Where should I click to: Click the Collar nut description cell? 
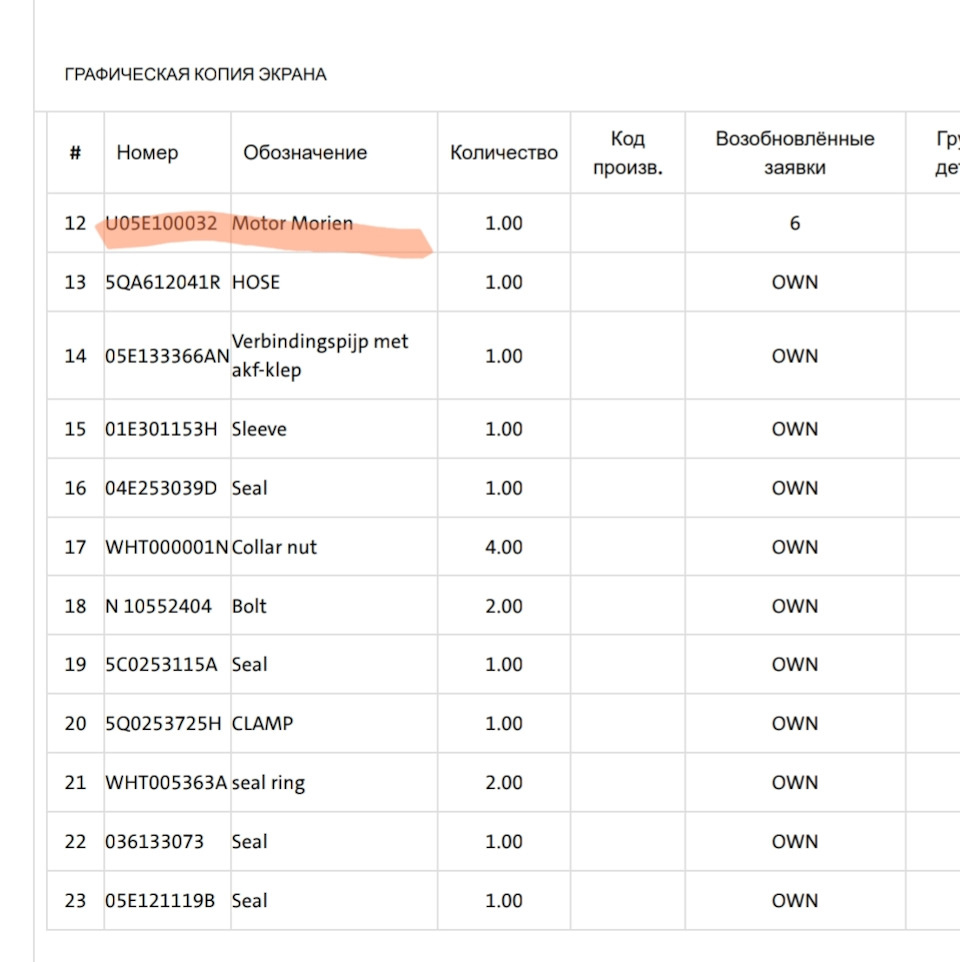(x=274, y=547)
